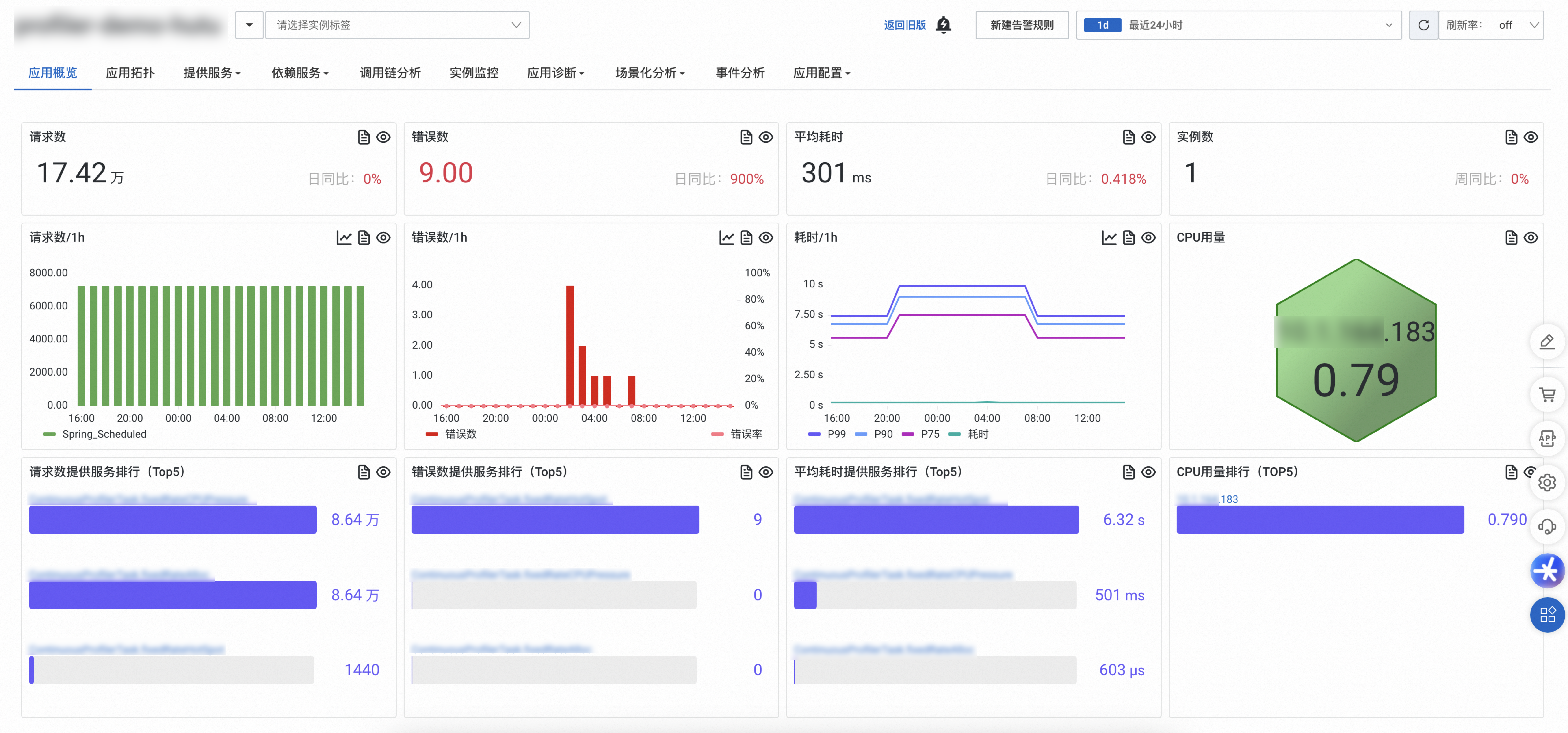
Task: Switch to the 应用拓扑 tab
Action: point(130,73)
